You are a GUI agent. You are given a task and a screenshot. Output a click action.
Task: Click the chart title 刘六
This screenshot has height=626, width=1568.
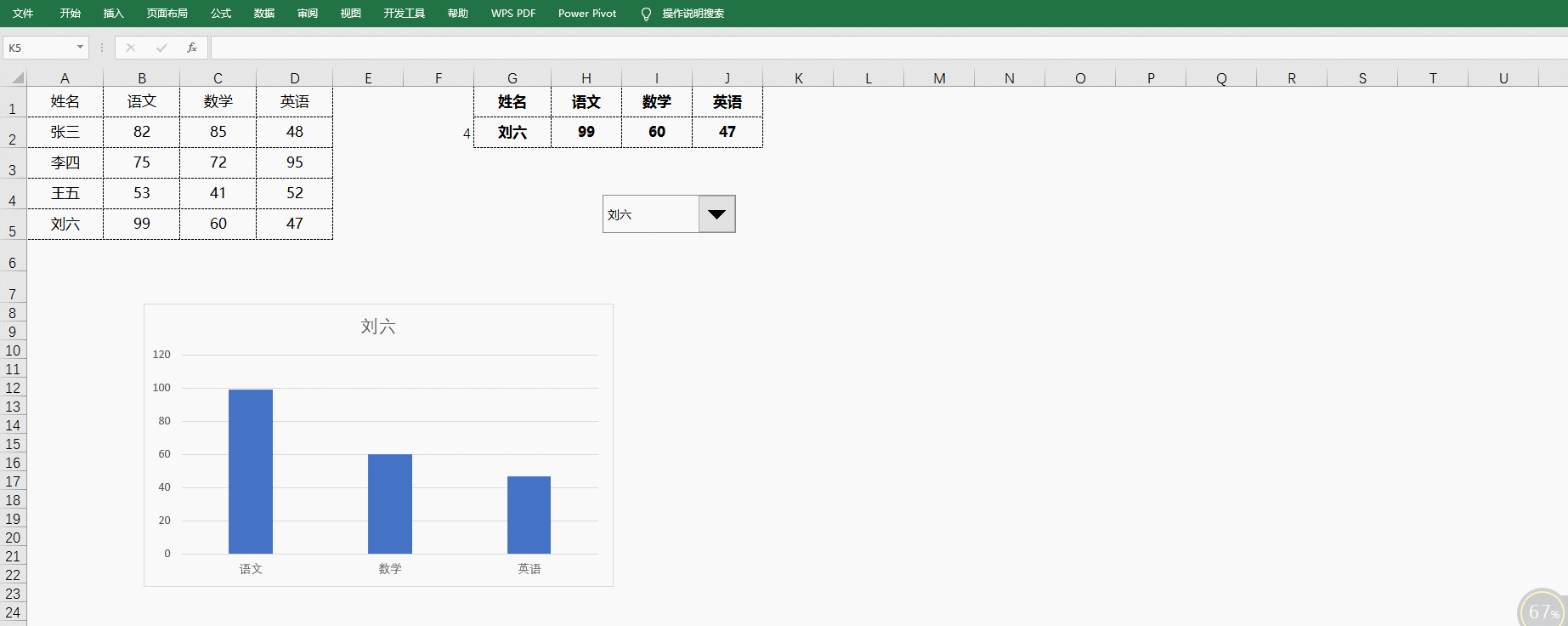coord(378,327)
